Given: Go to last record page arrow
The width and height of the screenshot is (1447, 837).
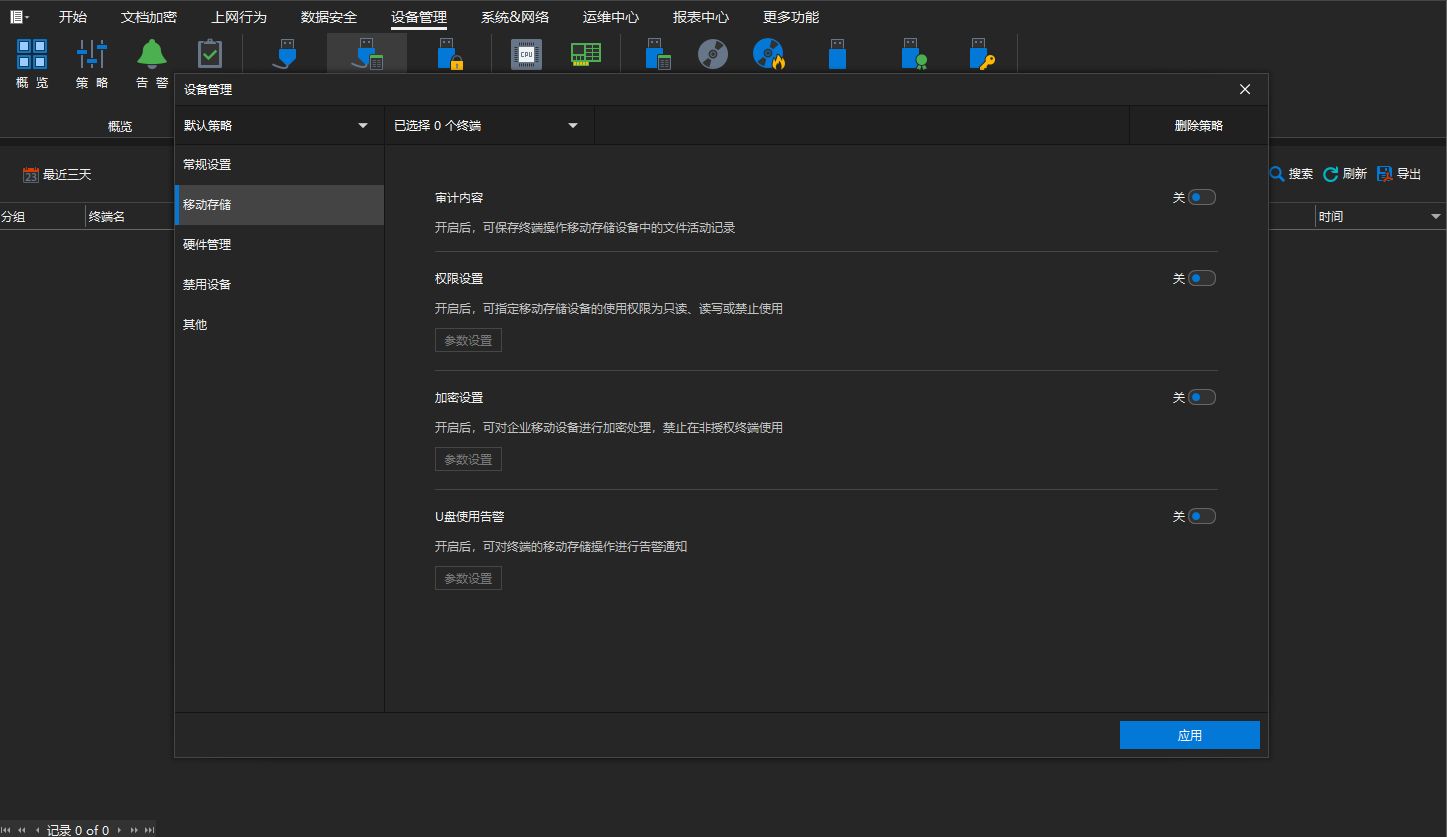Looking at the screenshot, I should [149, 830].
